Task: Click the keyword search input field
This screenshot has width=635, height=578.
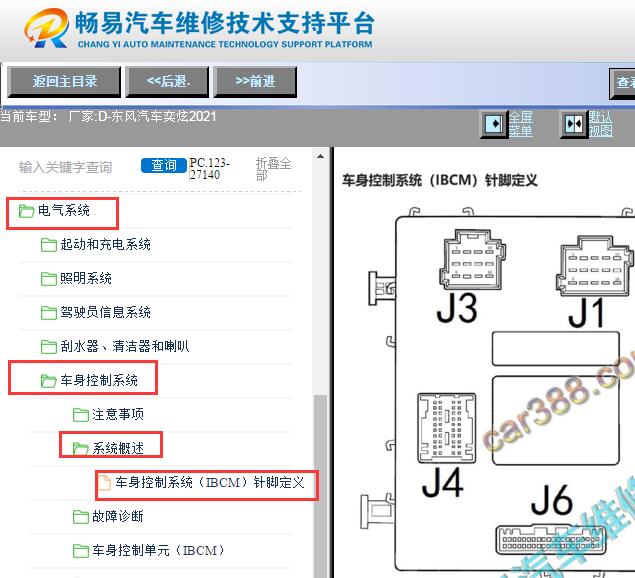Action: point(77,167)
